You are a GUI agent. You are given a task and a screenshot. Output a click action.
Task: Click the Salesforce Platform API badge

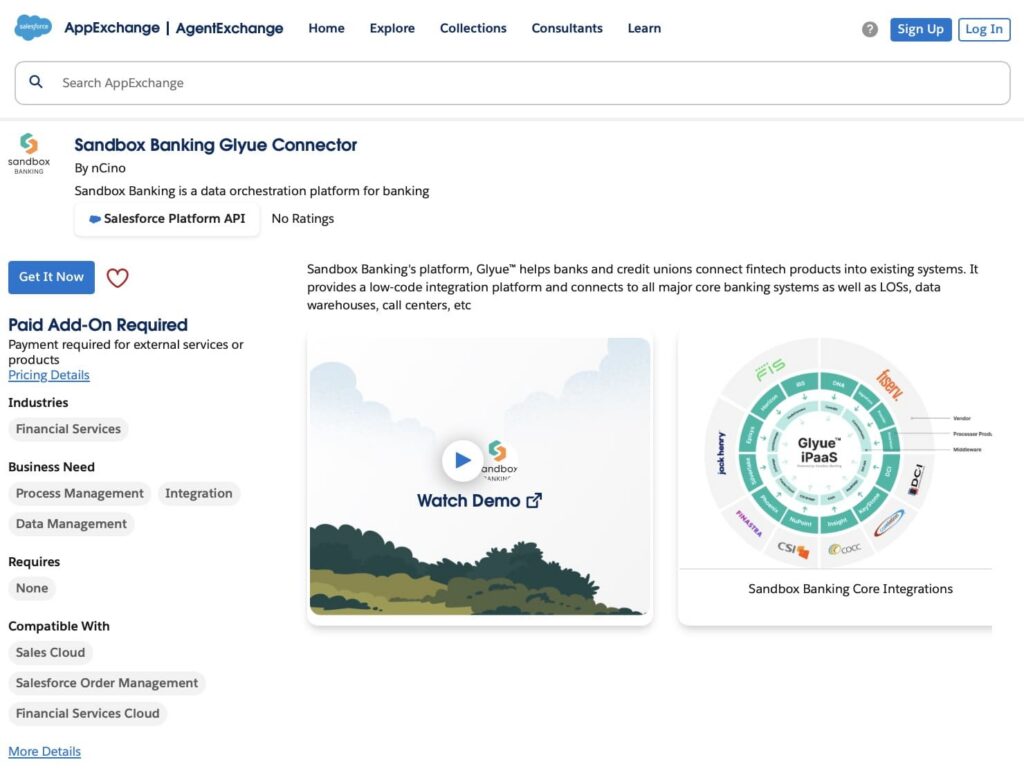(167, 219)
